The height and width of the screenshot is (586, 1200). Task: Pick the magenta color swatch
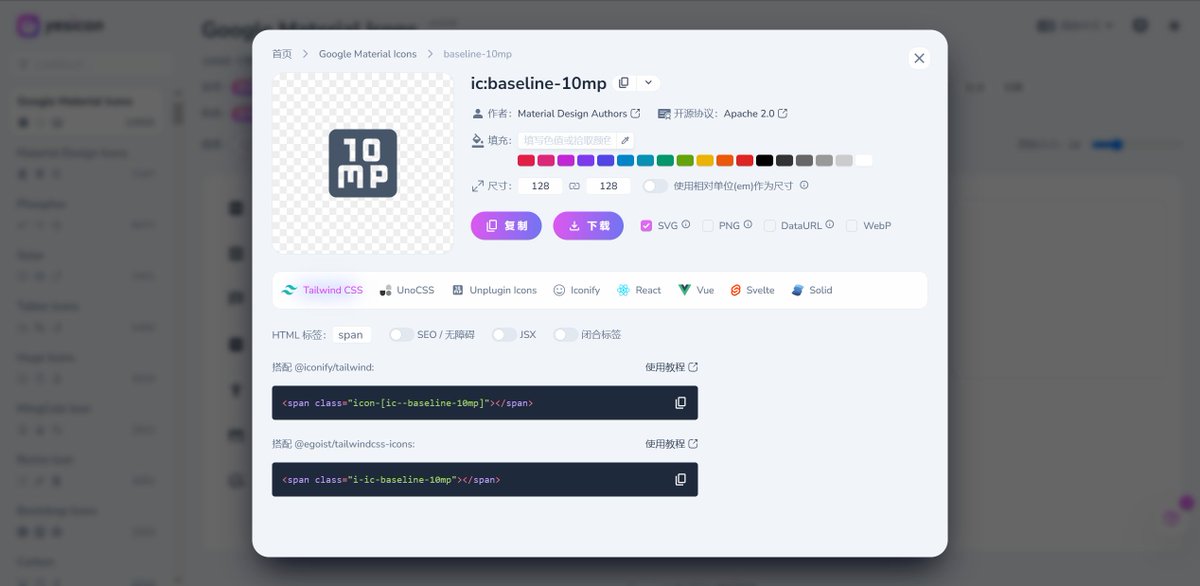[566, 161]
